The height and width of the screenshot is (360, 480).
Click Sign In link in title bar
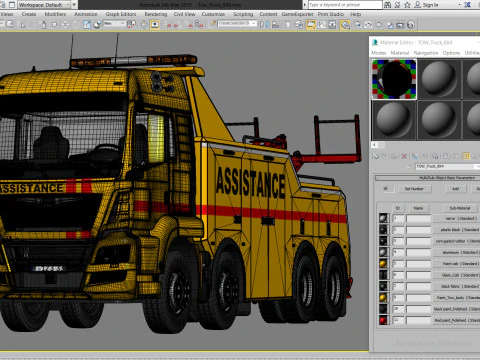tap(430, 5)
